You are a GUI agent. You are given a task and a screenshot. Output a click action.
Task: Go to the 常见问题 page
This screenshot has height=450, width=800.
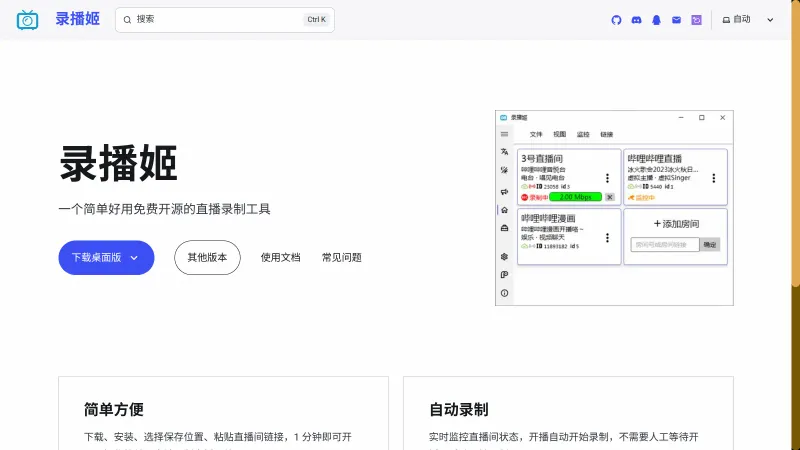(x=341, y=257)
